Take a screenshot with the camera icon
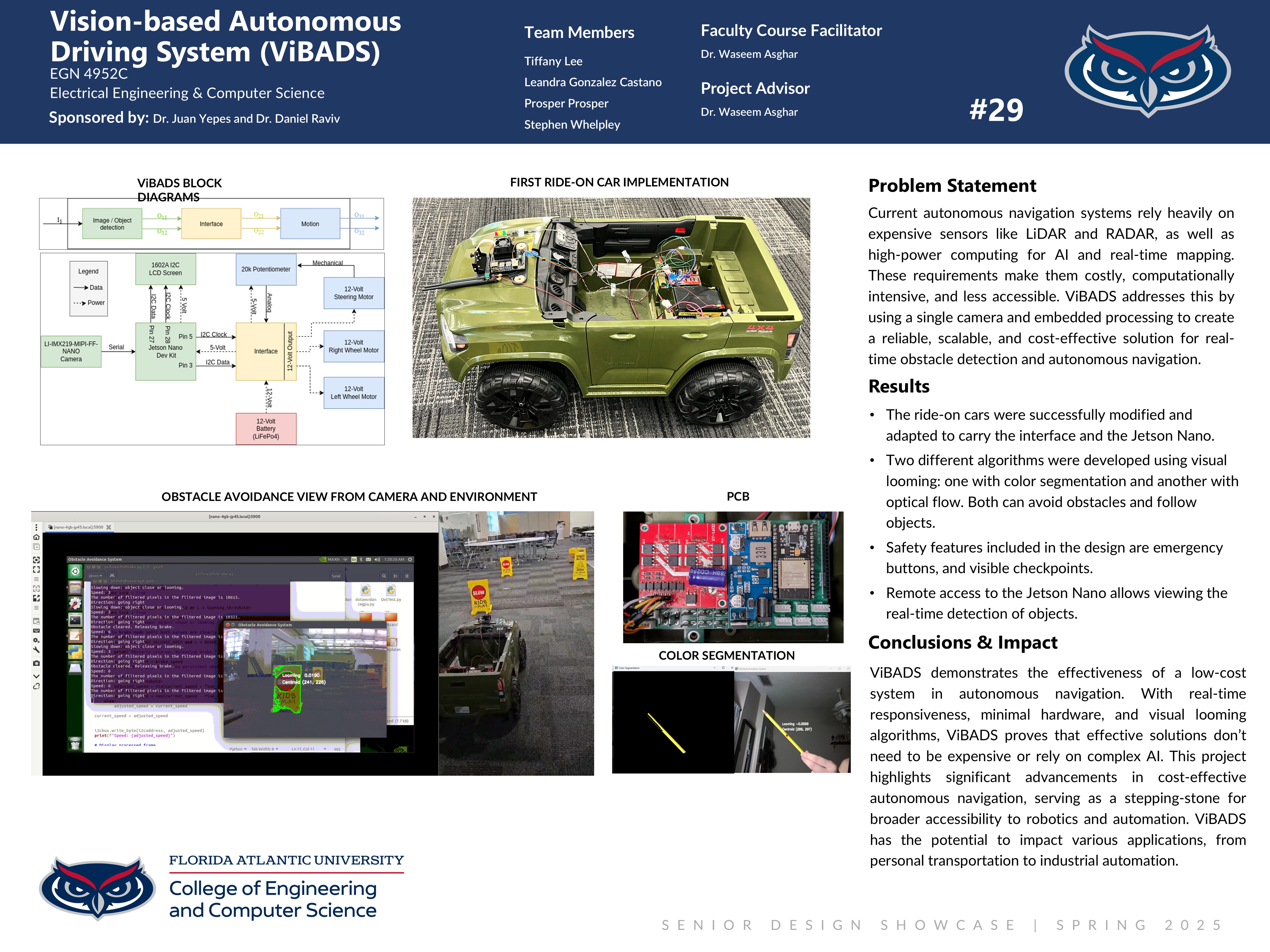Viewport: 1270px width, 952px height. click(36, 663)
